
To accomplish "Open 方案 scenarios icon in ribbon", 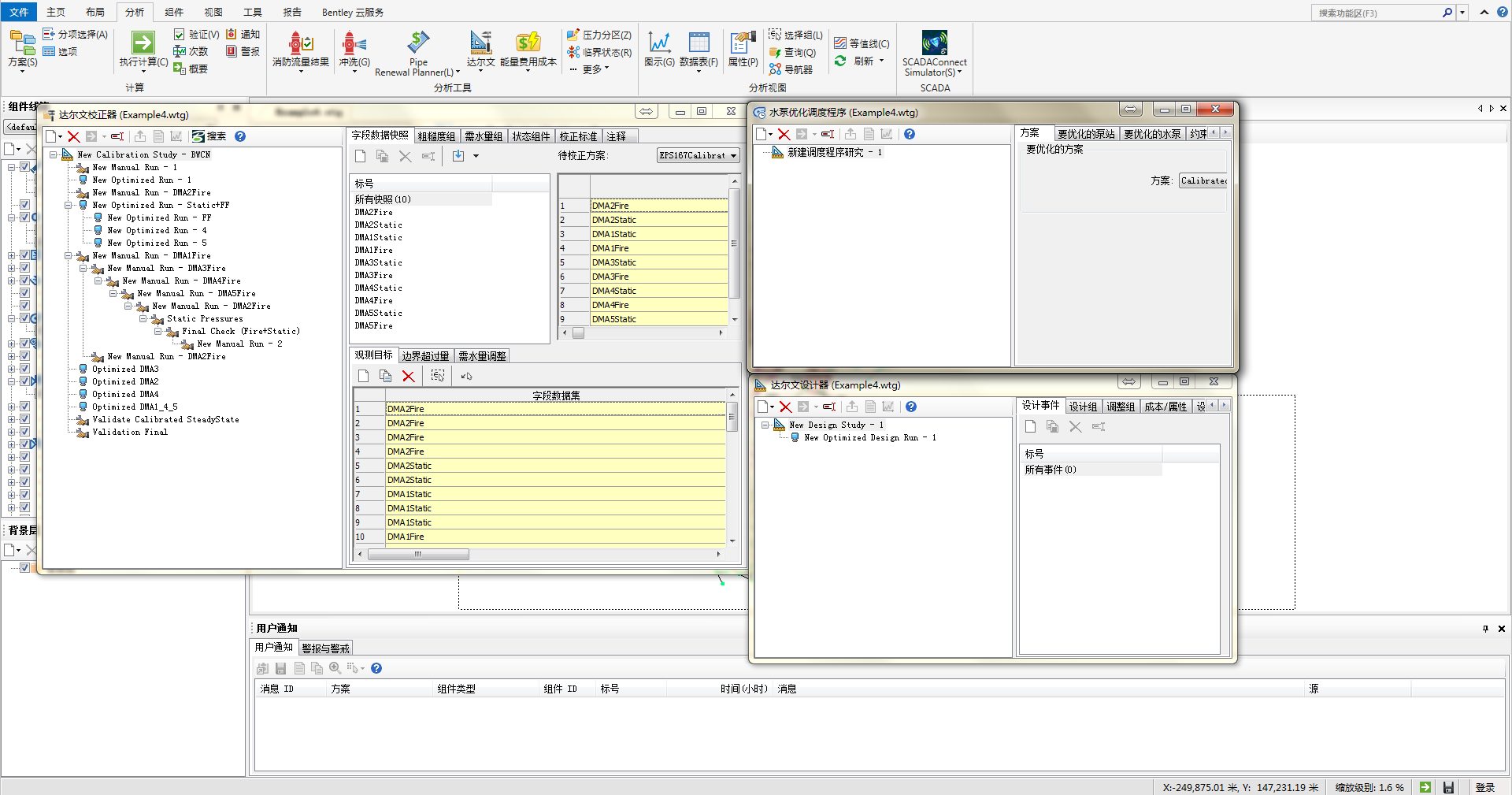I will 22,43.
